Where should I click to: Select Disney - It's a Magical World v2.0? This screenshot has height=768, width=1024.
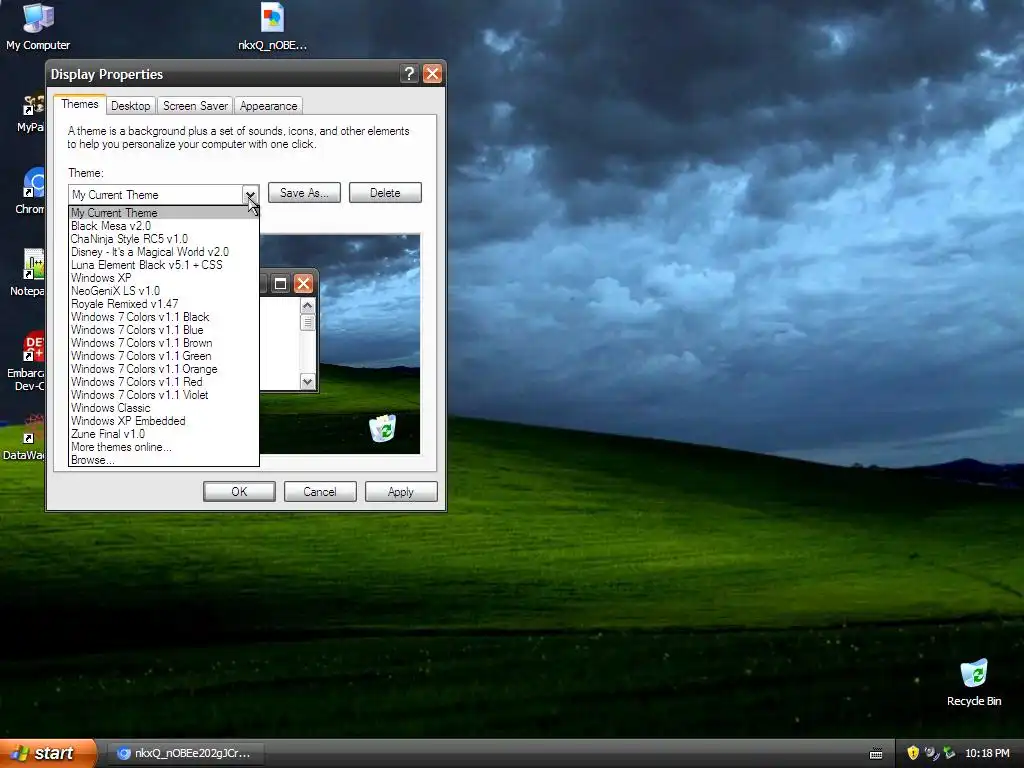(164, 252)
